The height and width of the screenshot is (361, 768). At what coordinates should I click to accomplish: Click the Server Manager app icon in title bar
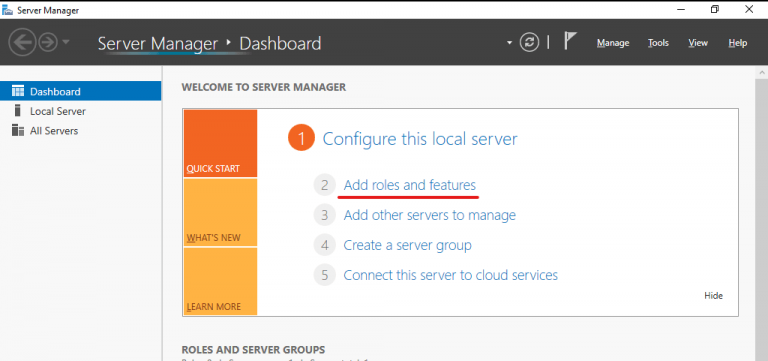point(7,10)
